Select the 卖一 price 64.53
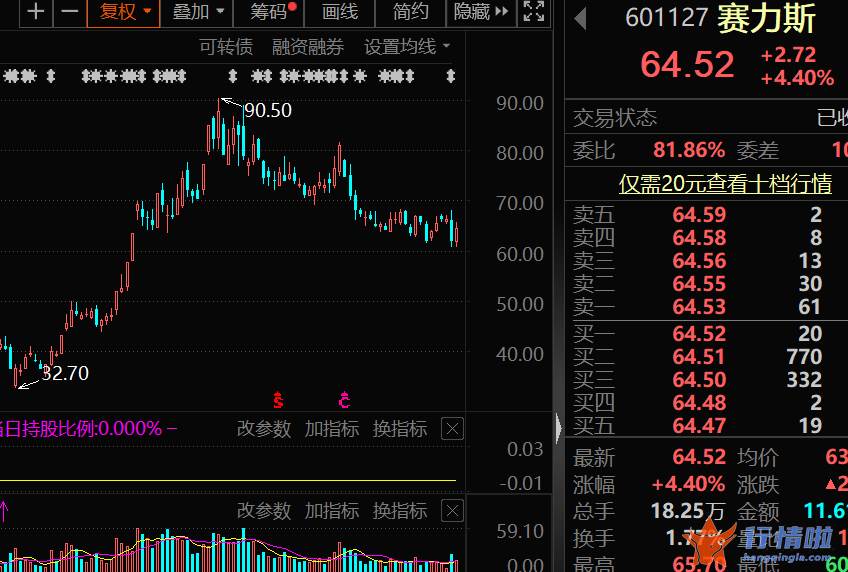This screenshot has height=572, width=848. (x=699, y=307)
